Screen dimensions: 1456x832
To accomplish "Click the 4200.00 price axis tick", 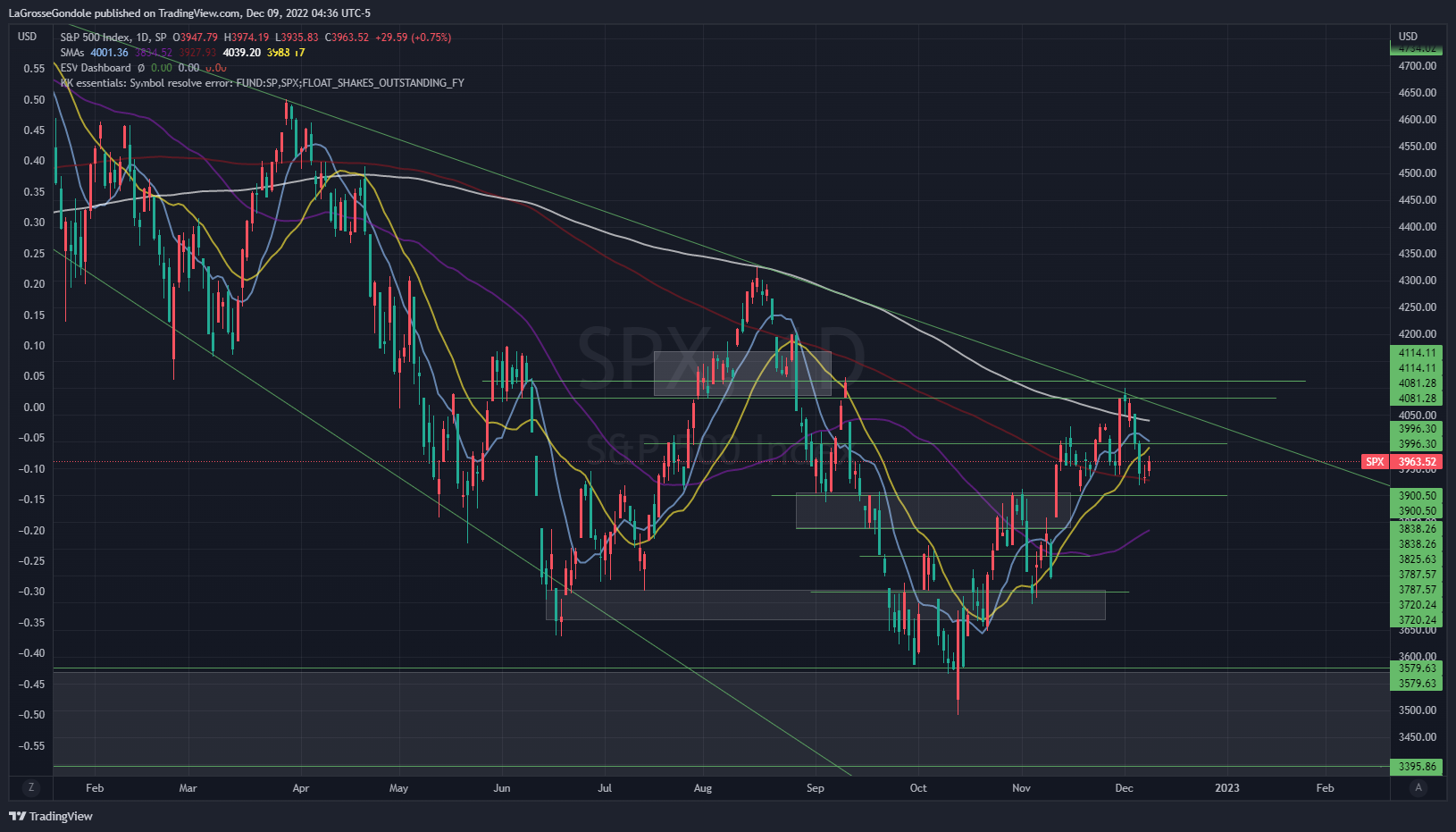I will pos(1418,334).
